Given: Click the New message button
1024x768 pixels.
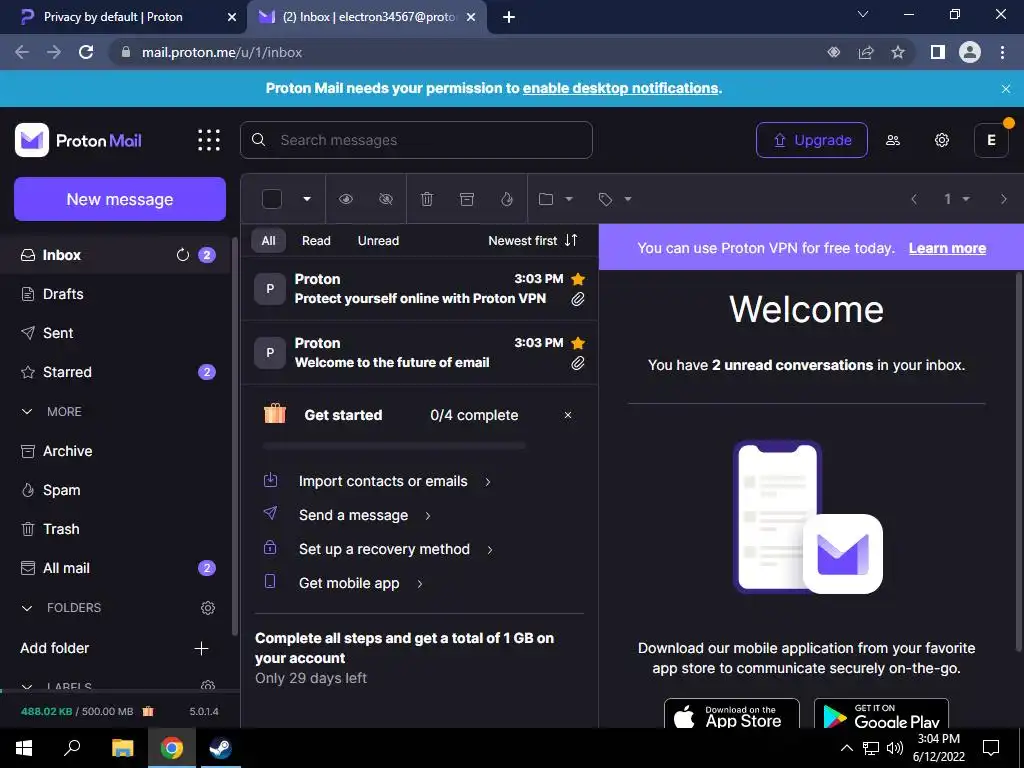Looking at the screenshot, I should tap(120, 199).
